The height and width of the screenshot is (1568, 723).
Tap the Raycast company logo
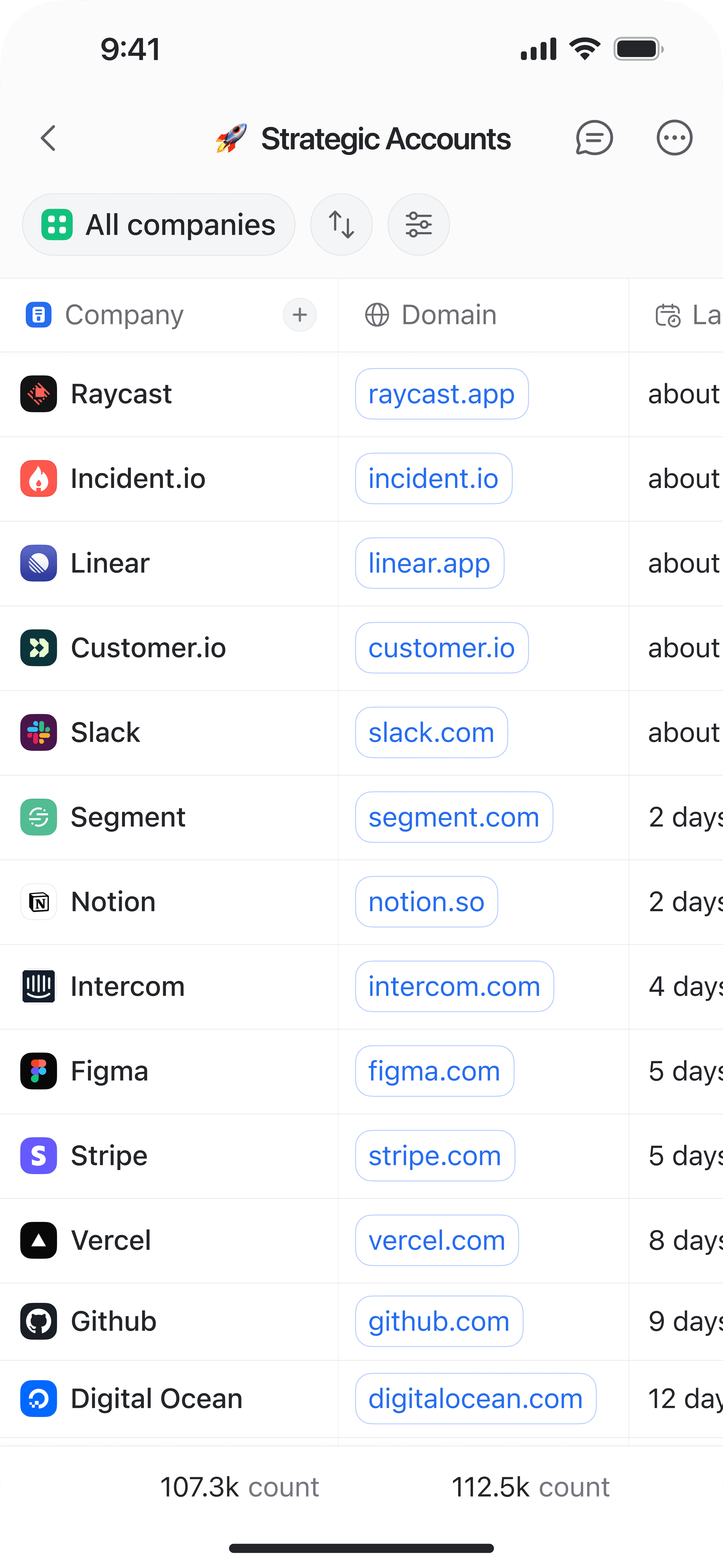39,394
